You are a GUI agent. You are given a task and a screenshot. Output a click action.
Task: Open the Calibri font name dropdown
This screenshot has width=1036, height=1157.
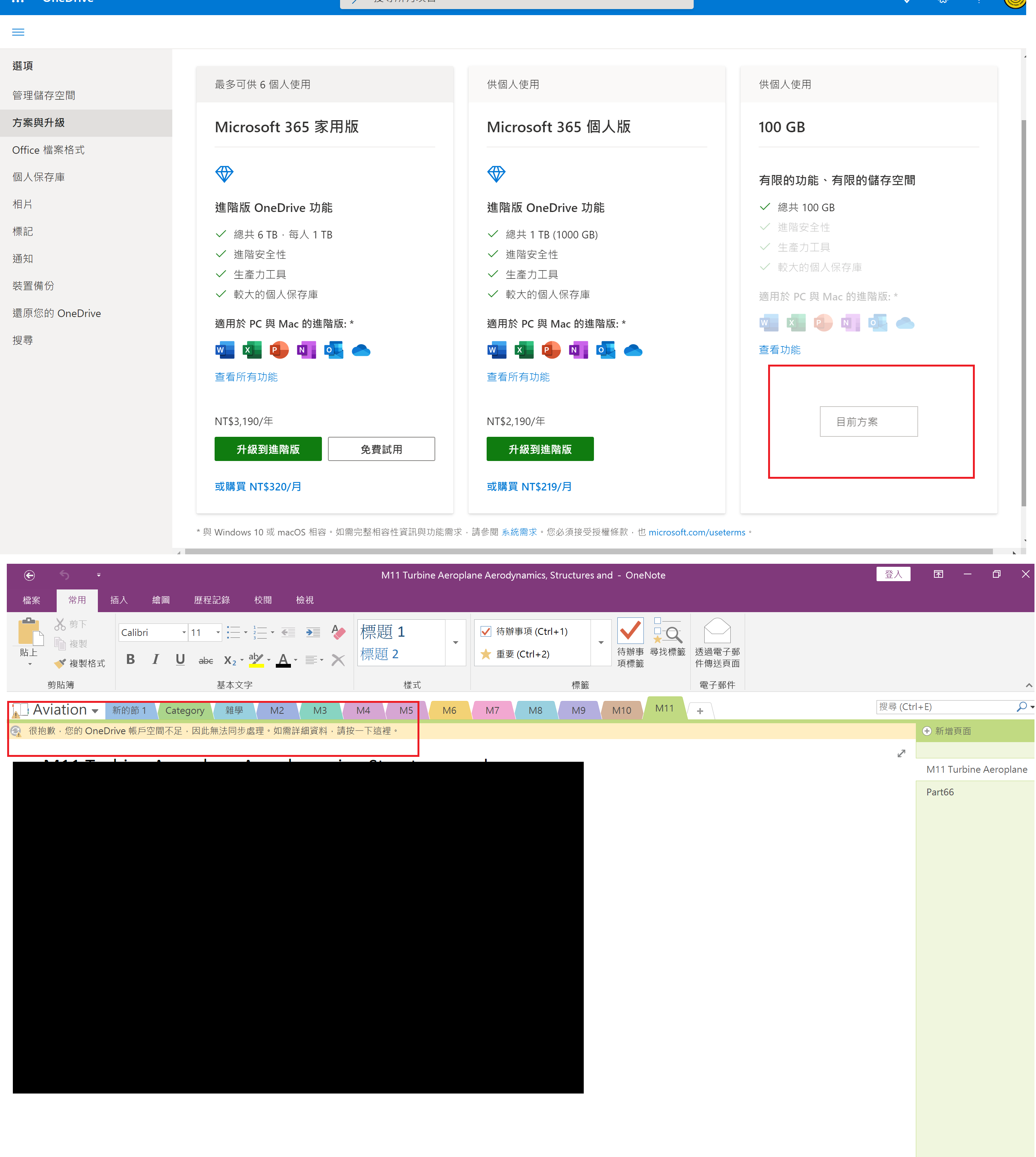point(184,633)
